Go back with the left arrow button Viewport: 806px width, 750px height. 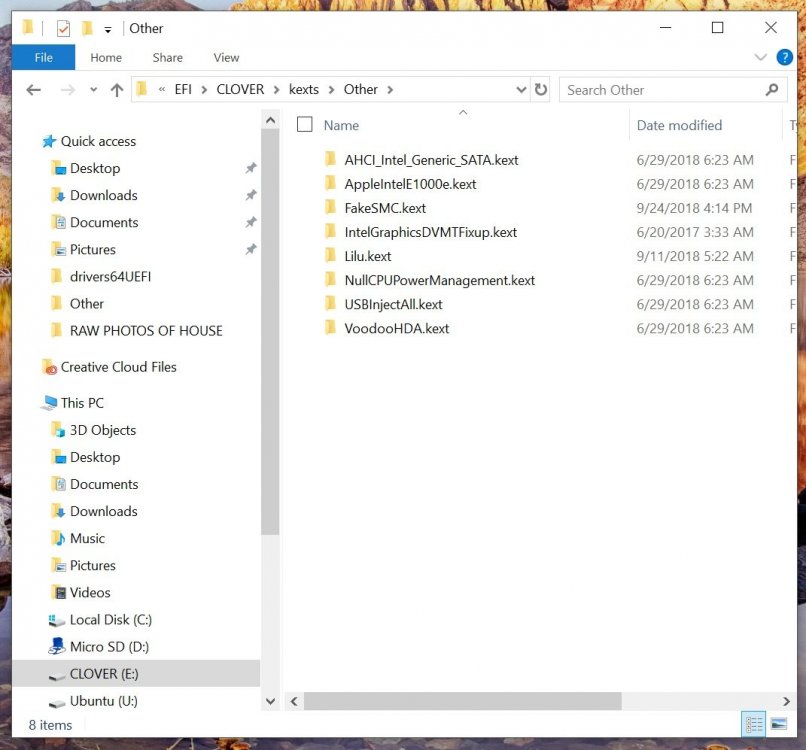(x=33, y=90)
